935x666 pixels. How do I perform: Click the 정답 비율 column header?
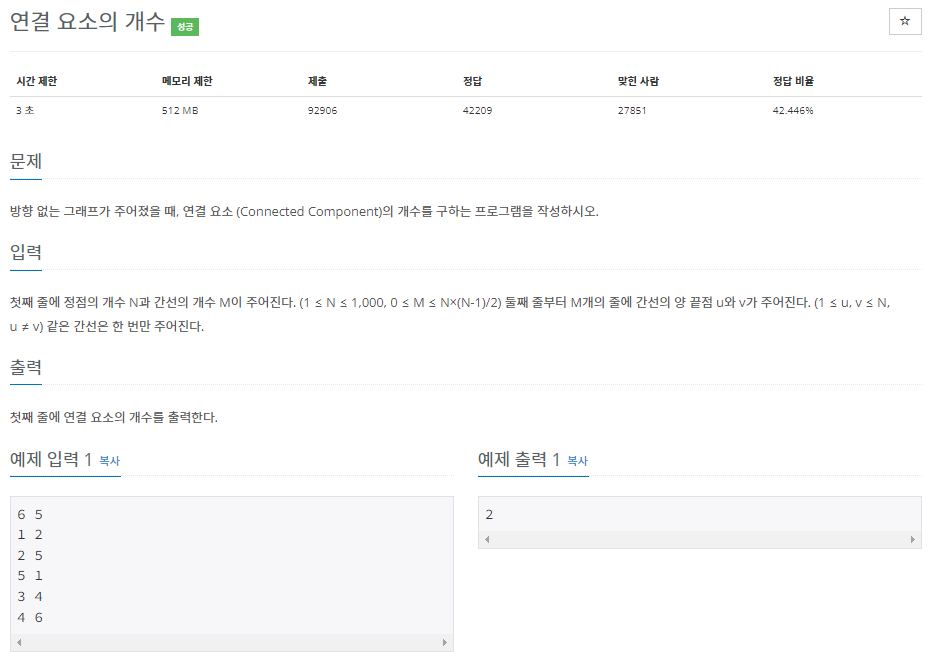793,81
